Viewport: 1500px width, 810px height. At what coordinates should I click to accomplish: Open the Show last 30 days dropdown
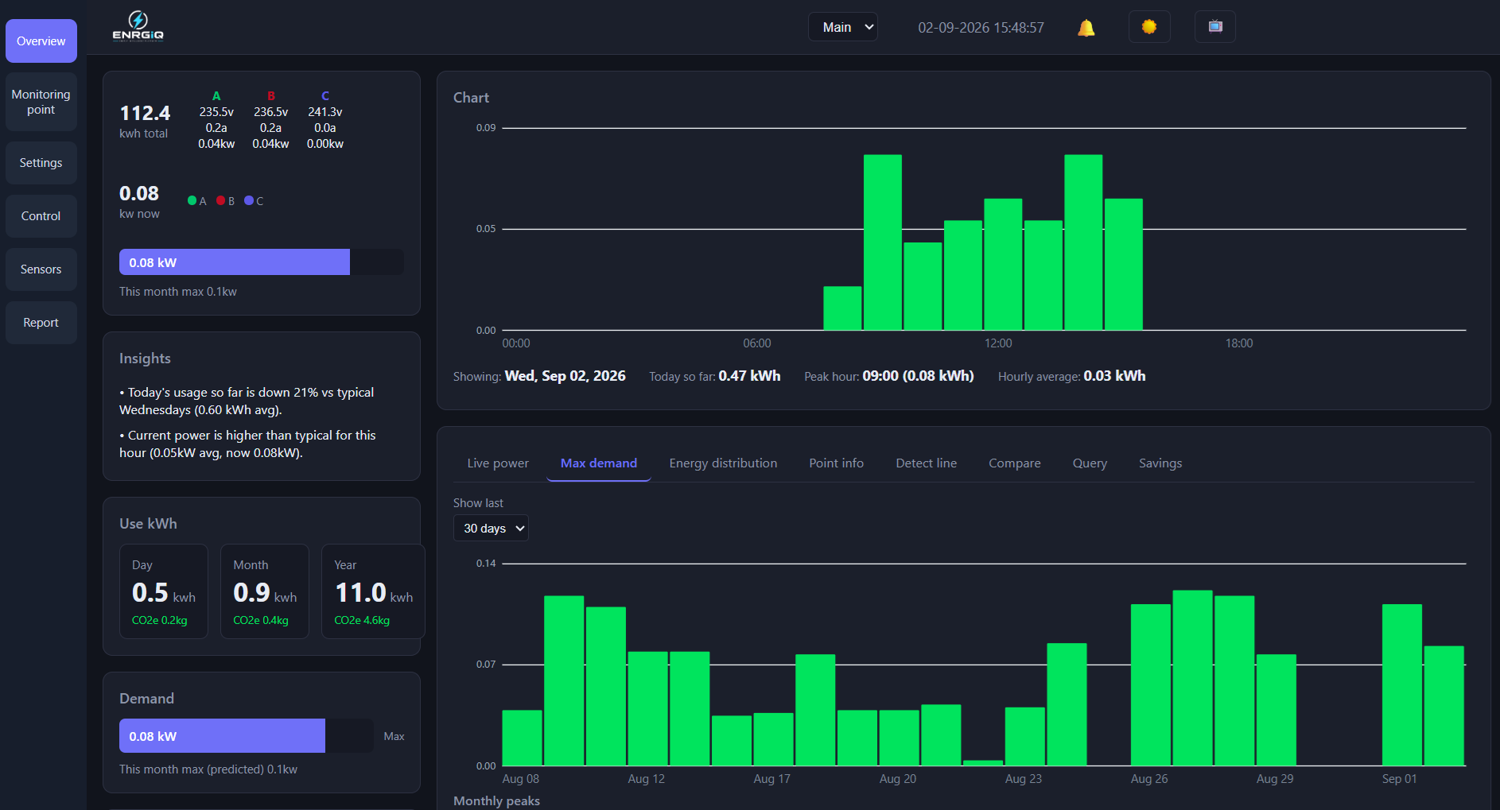[491, 528]
